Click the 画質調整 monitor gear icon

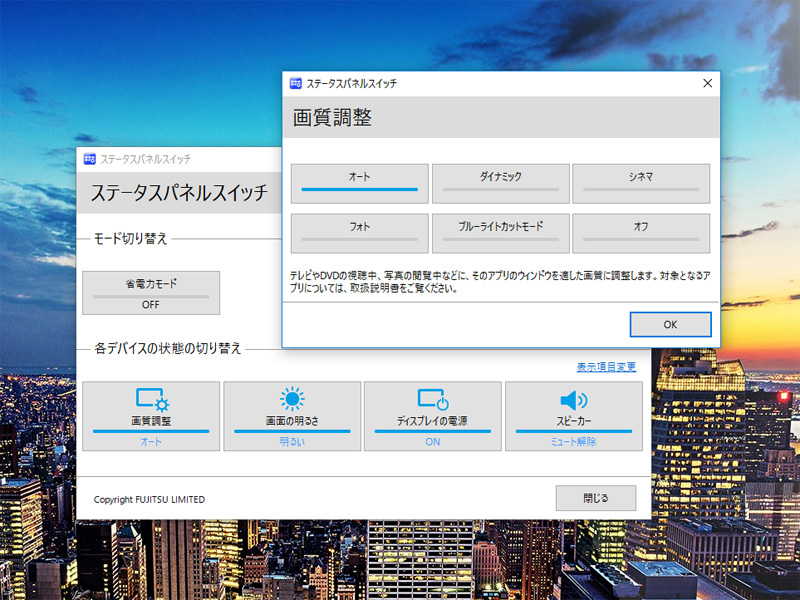click(152, 400)
